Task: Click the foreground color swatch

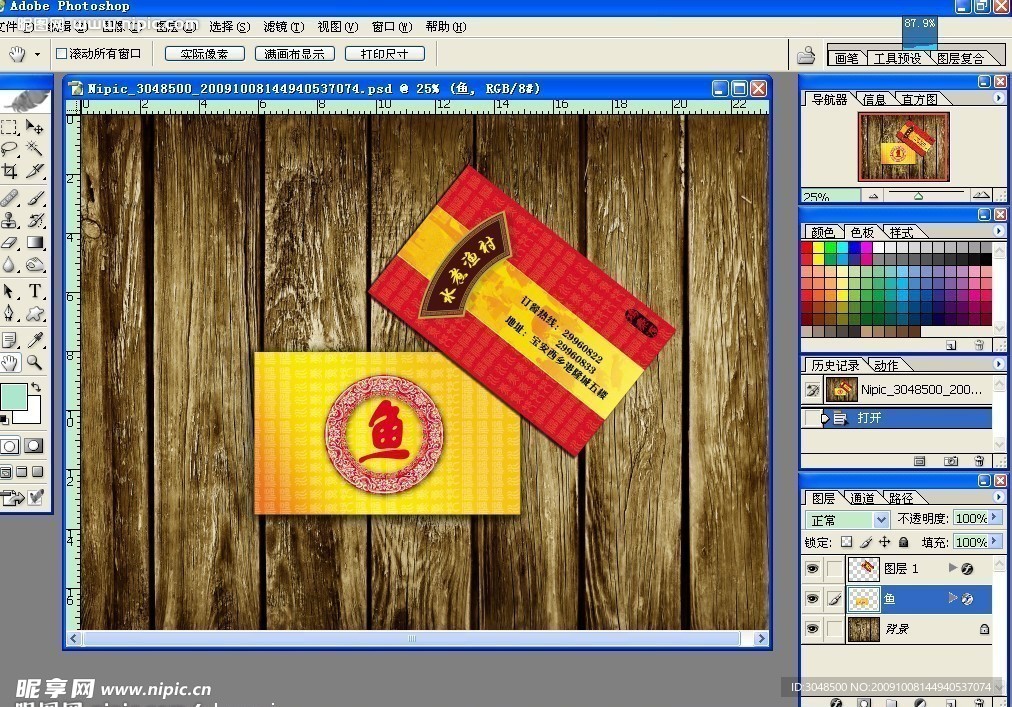Action: pos(14,398)
